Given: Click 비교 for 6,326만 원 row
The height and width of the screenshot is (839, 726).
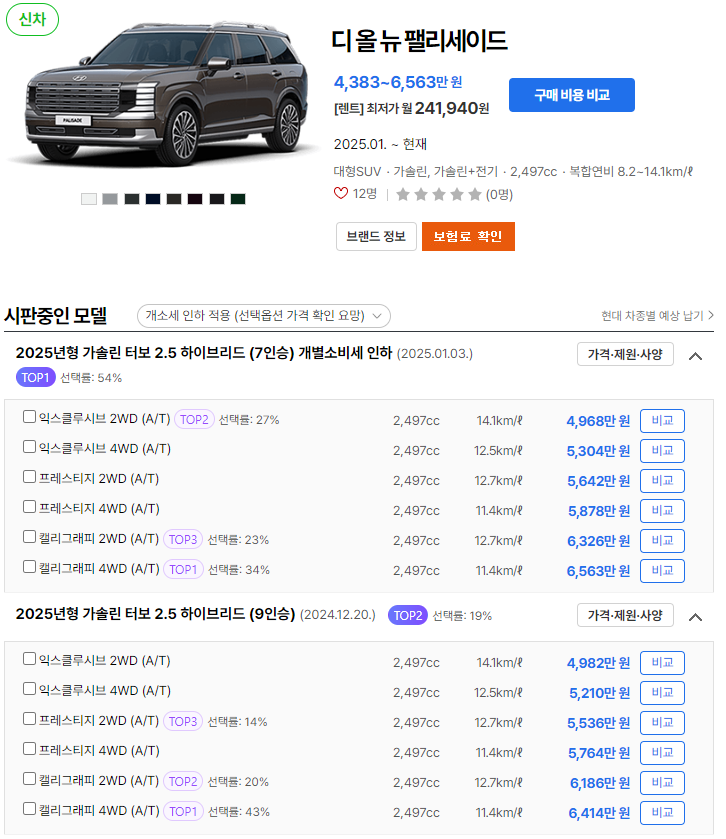Looking at the screenshot, I should pos(662,540).
